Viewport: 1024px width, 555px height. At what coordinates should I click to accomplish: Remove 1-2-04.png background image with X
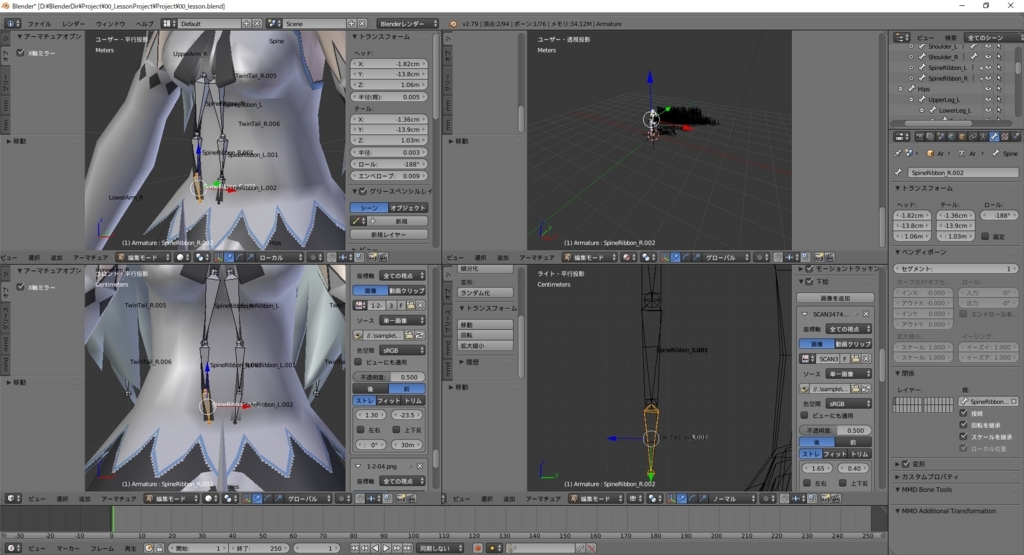point(419,466)
